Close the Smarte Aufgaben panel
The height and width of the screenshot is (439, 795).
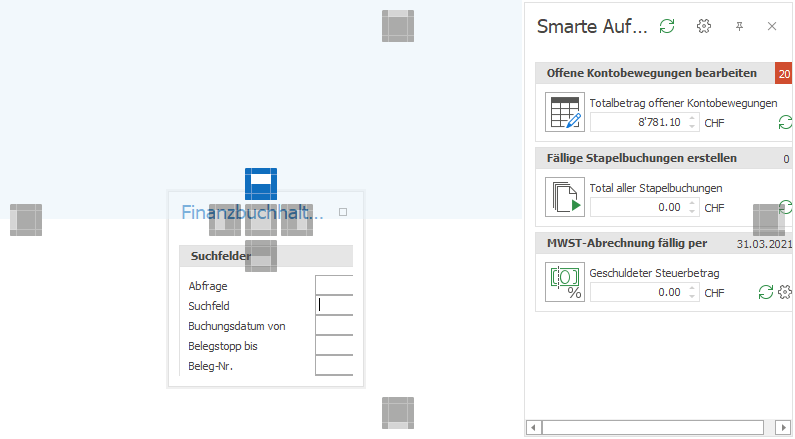tap(772, 26)
